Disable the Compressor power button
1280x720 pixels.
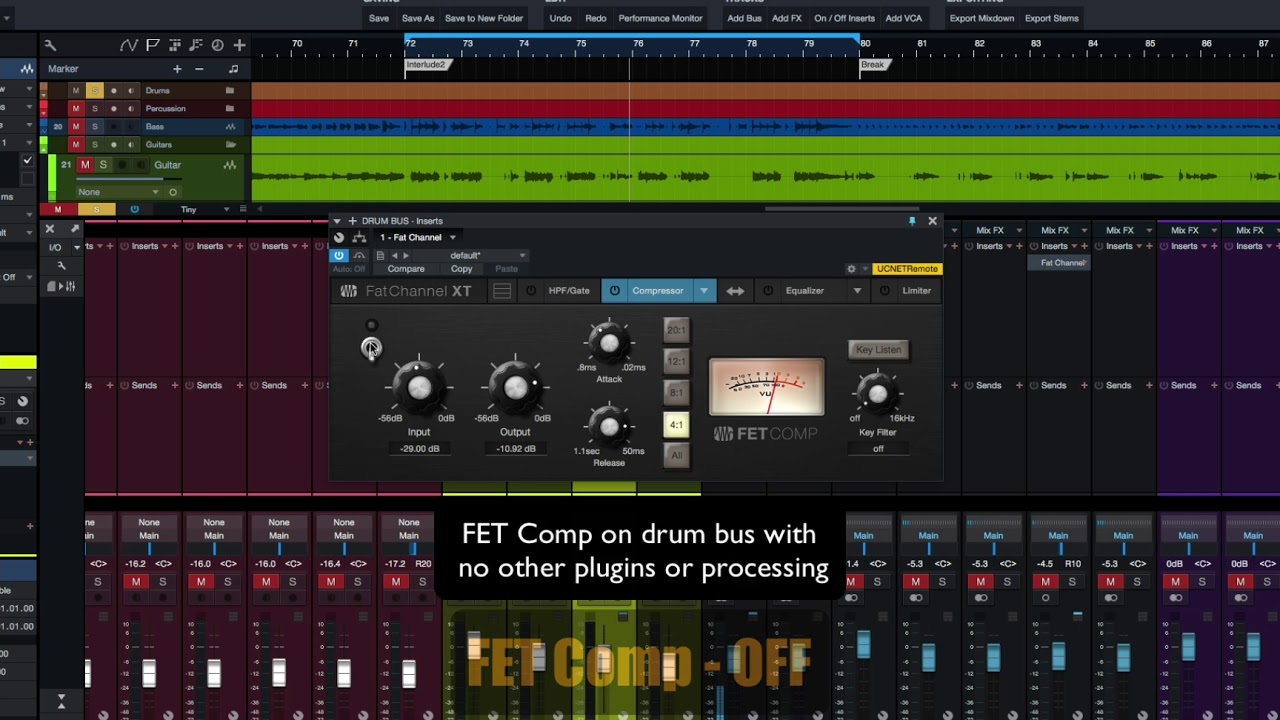(x=615, y=291)
